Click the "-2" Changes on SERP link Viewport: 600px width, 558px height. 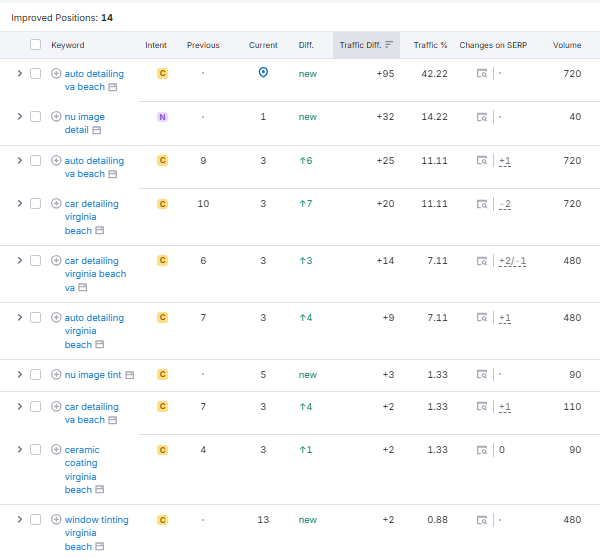point(505,204)
